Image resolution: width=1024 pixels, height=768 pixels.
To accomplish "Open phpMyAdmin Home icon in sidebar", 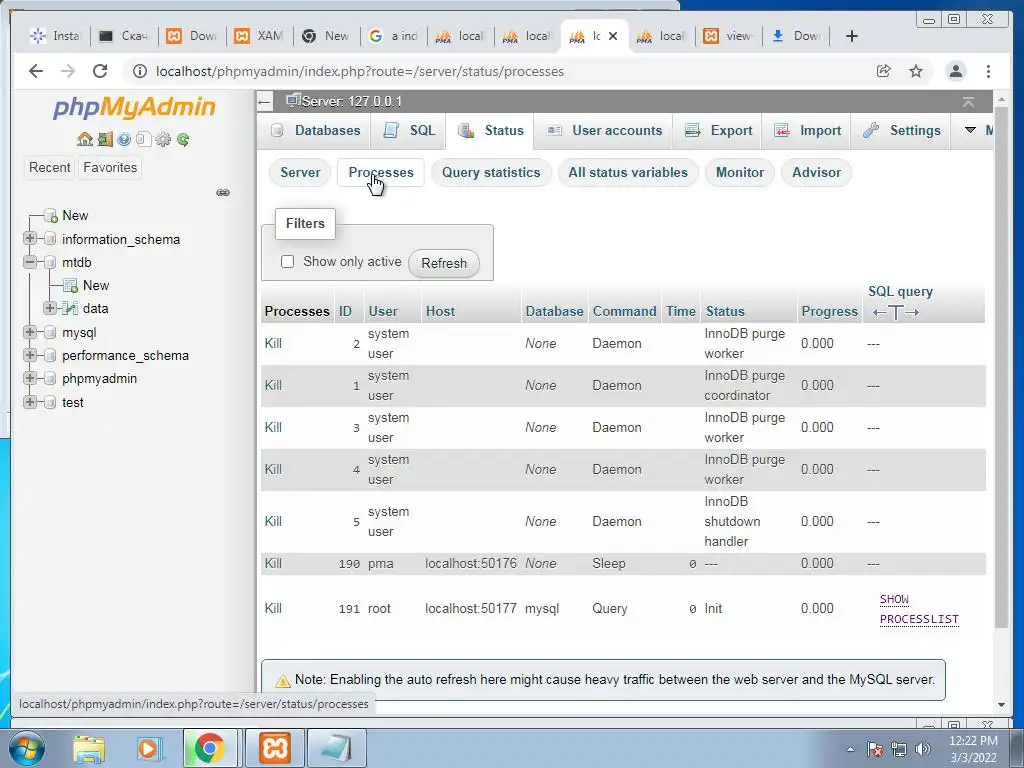I will 84,139.
